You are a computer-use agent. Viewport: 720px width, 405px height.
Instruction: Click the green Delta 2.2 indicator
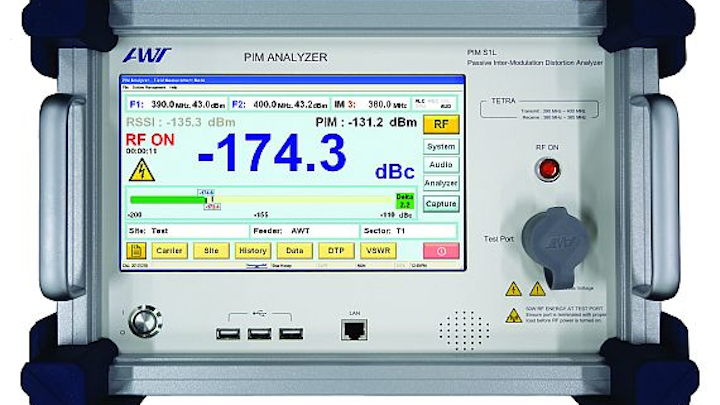tap(405, 201)
